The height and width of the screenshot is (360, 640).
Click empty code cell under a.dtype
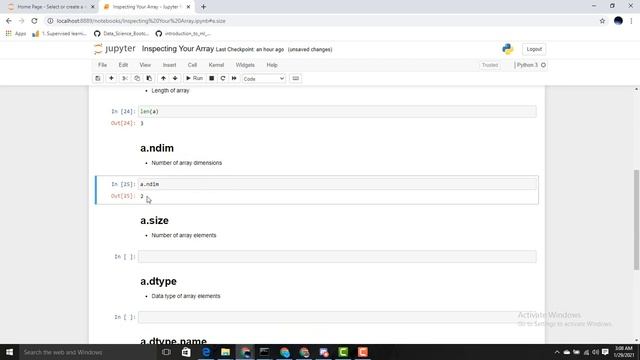tap(337, 317)
